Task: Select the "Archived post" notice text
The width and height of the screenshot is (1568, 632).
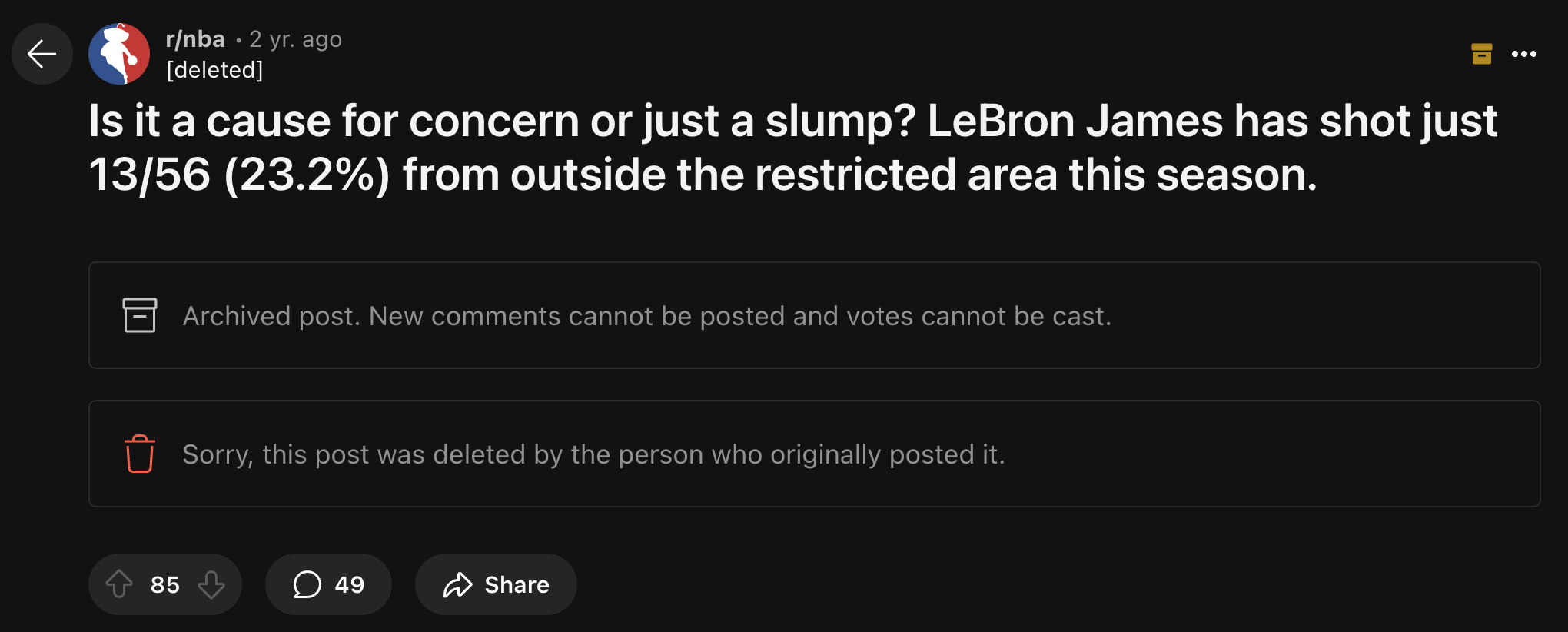Action: click(x=646, y=316)
